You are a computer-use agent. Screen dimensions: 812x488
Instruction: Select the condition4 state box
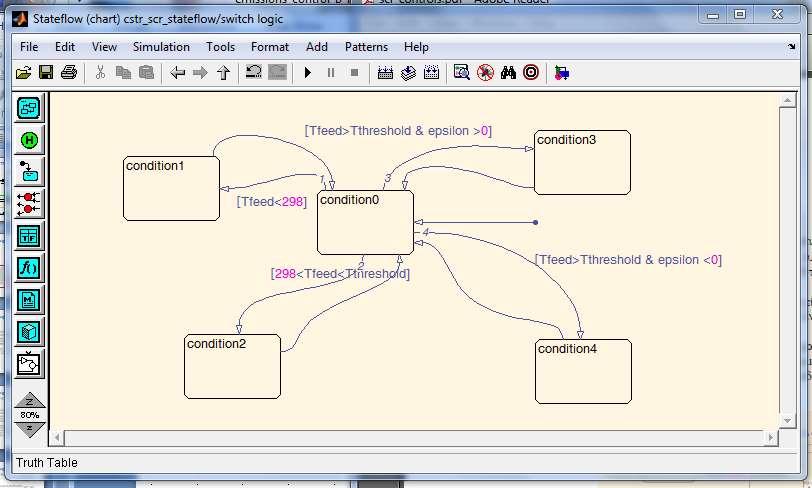[583, 371]
